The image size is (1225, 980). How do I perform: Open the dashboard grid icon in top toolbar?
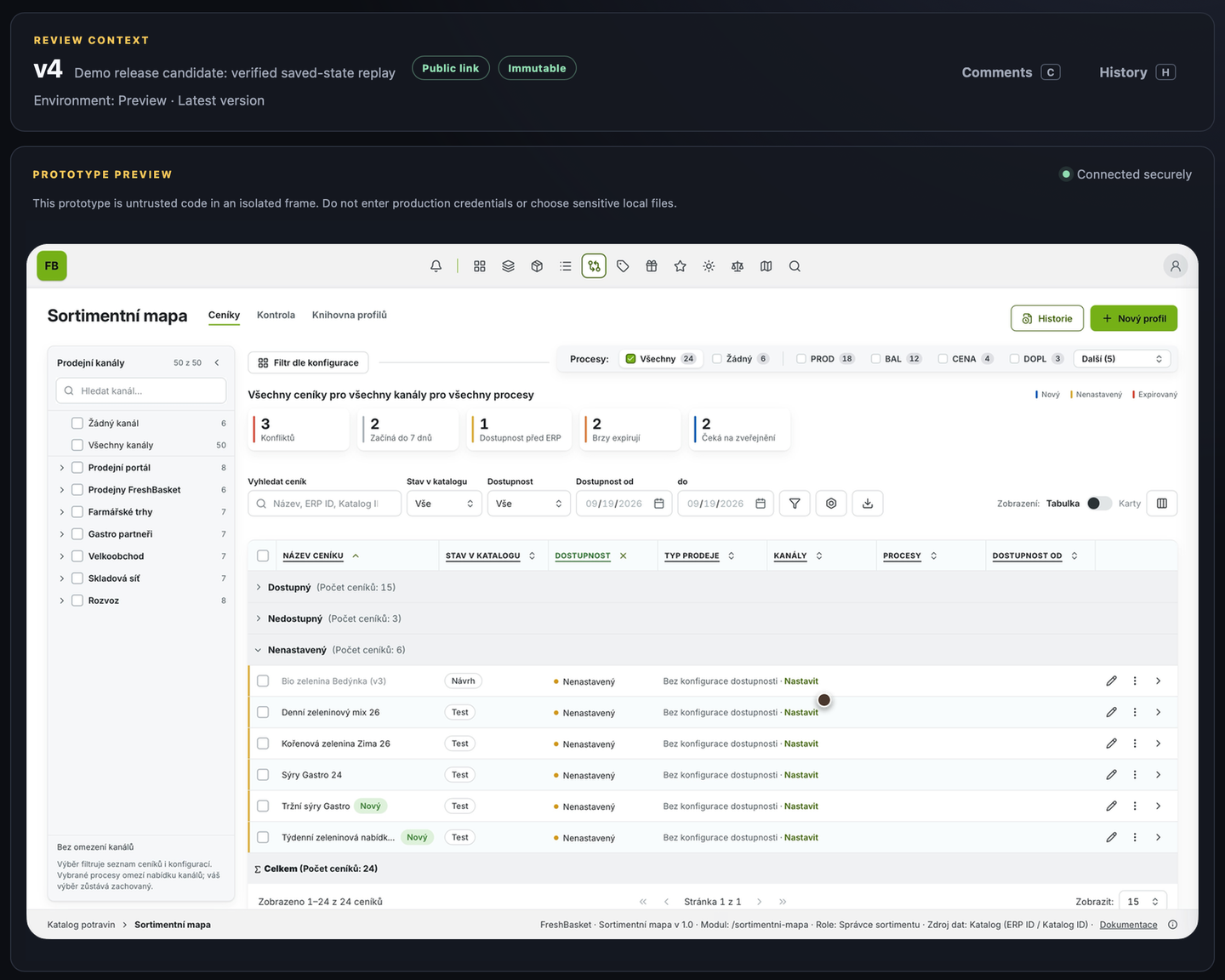pos(480,266)
